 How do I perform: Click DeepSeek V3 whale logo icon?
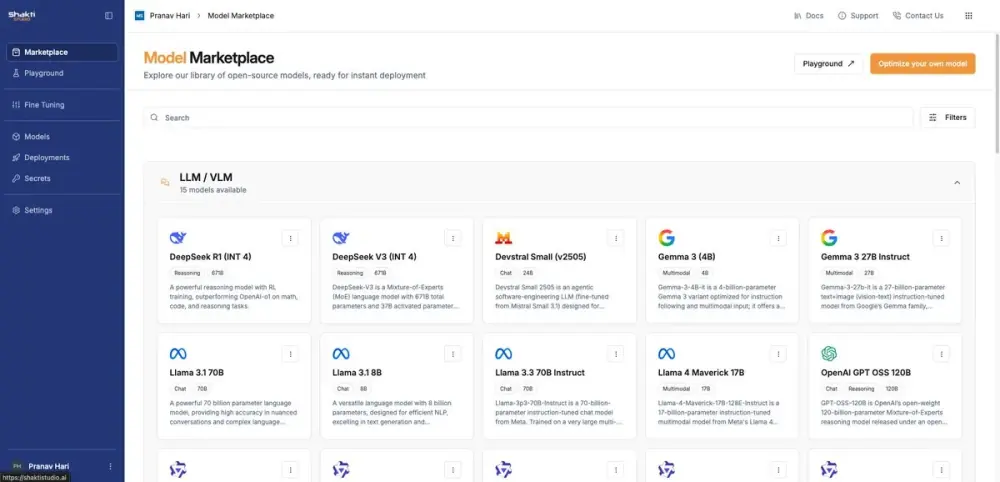pos(341,238)
